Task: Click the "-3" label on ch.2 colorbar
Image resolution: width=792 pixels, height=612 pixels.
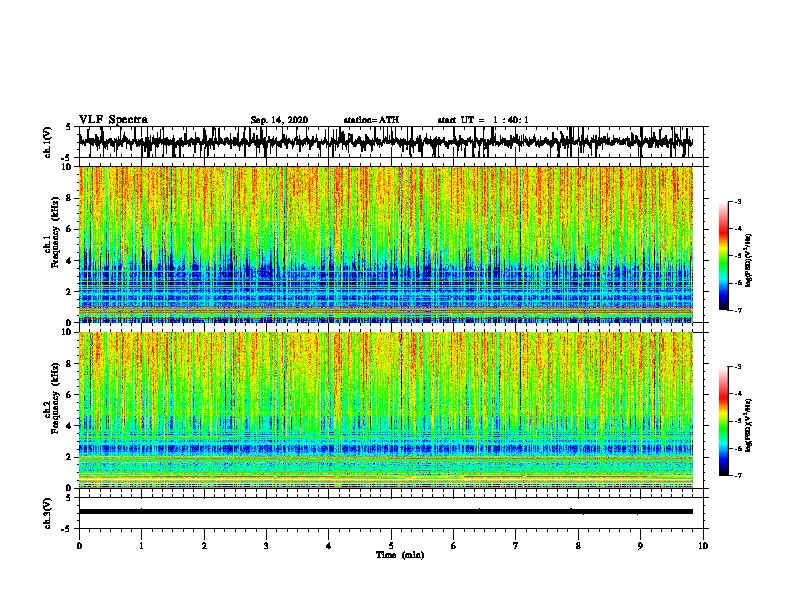Action: pyautogui.click(x=738, y=367)
